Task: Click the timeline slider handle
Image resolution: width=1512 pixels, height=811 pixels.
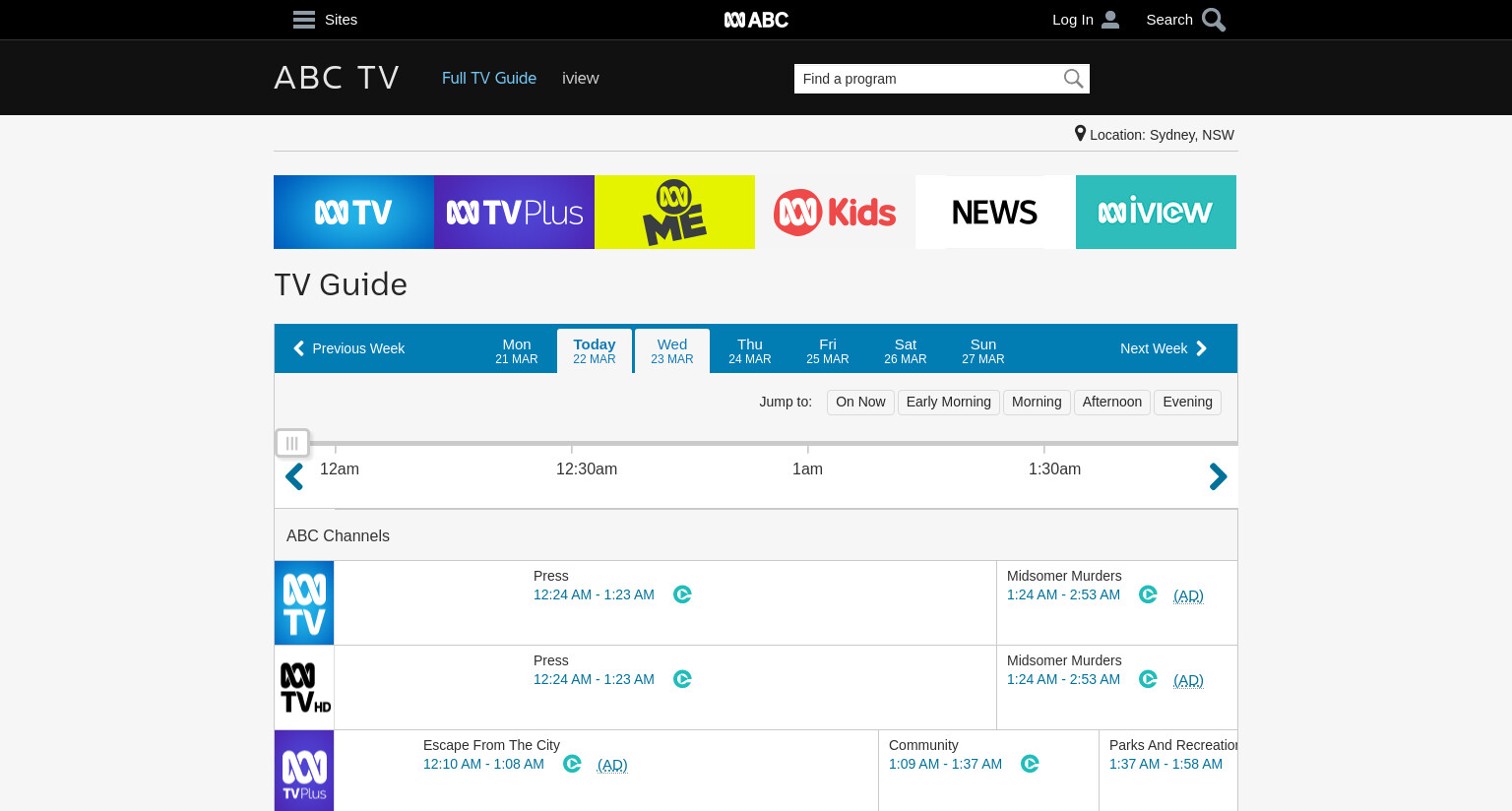Action: (292, 443)
